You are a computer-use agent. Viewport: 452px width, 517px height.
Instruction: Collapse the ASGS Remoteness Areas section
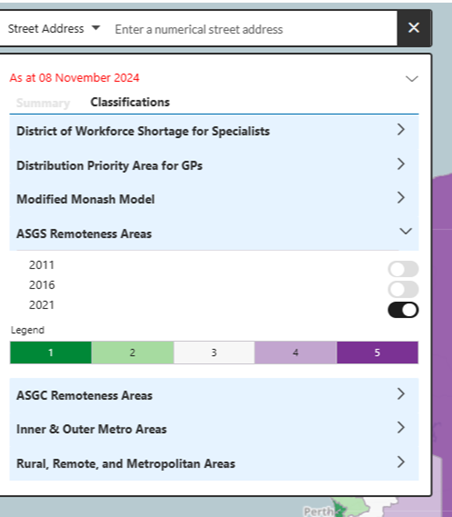214,233
